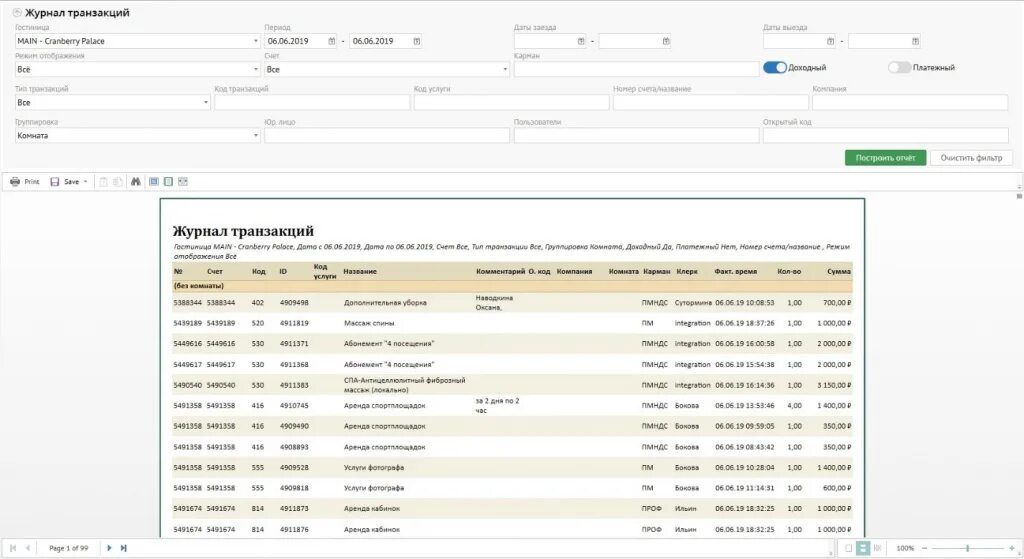The height and width of the screenshot is (559, 1024).
Task: Select continuous page display mode icon
Action: pos(863,548)
